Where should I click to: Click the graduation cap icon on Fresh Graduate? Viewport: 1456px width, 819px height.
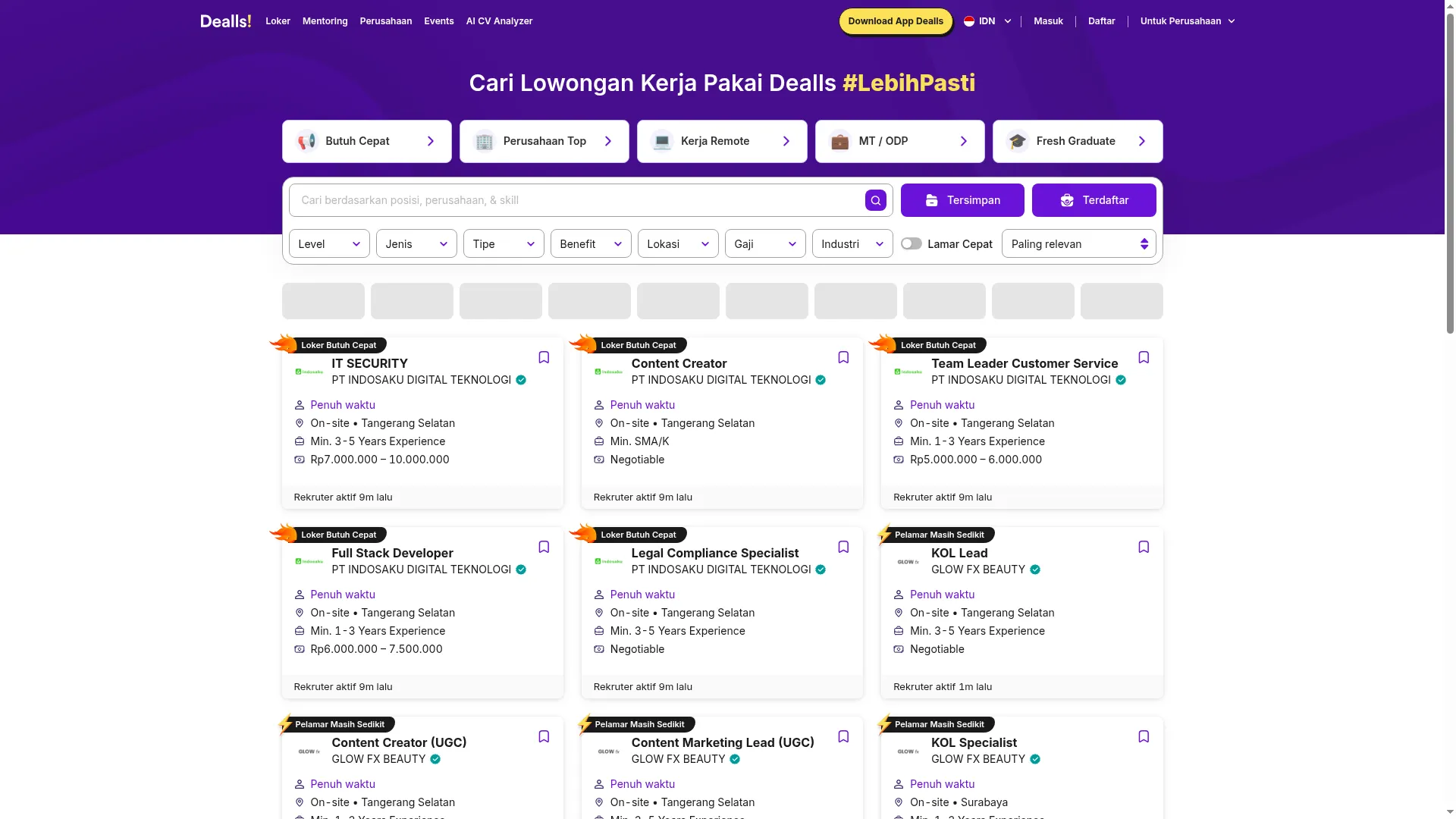[x=1017, y=141]
